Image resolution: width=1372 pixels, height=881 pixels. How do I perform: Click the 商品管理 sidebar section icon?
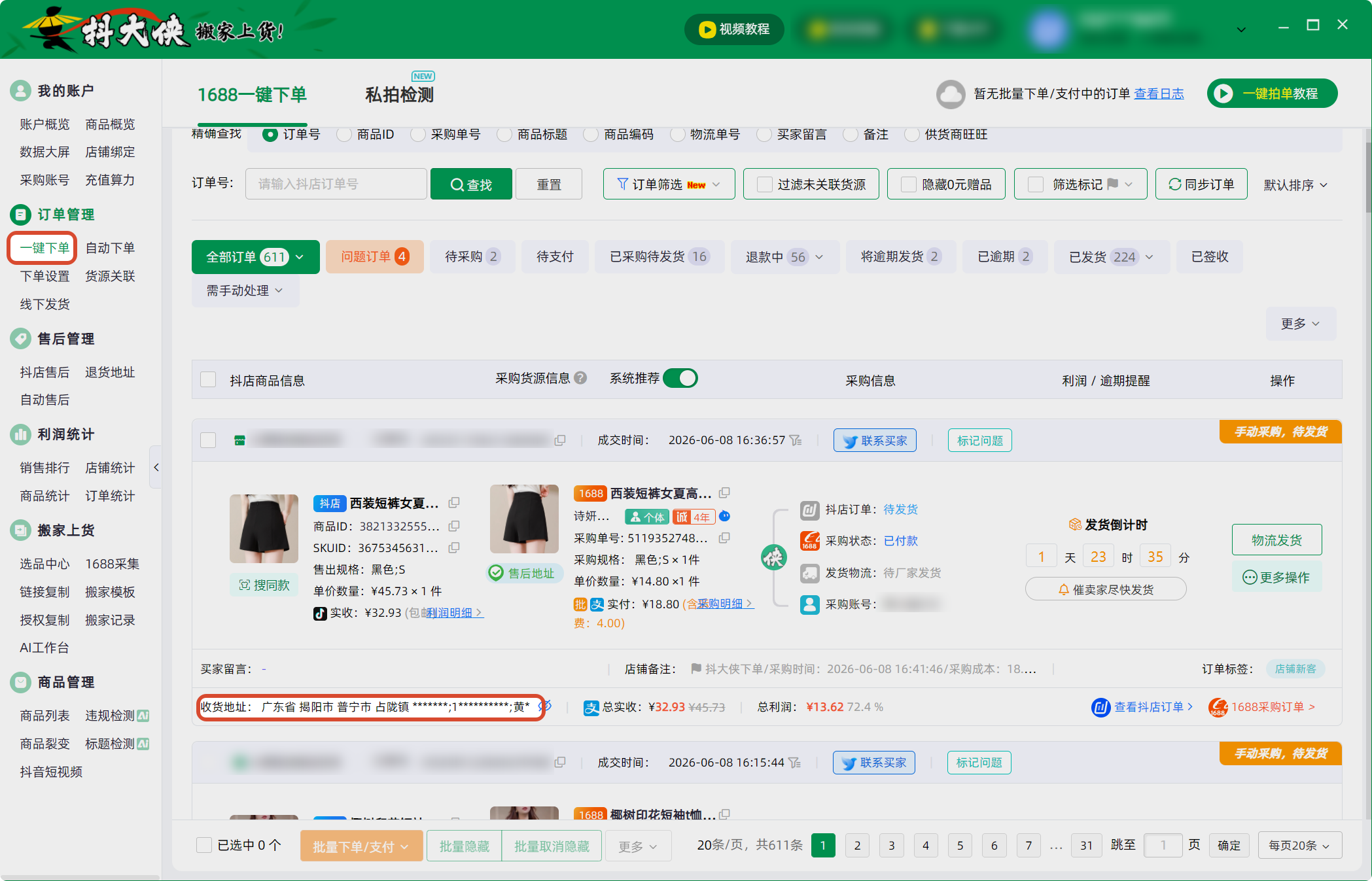point(20,682)
